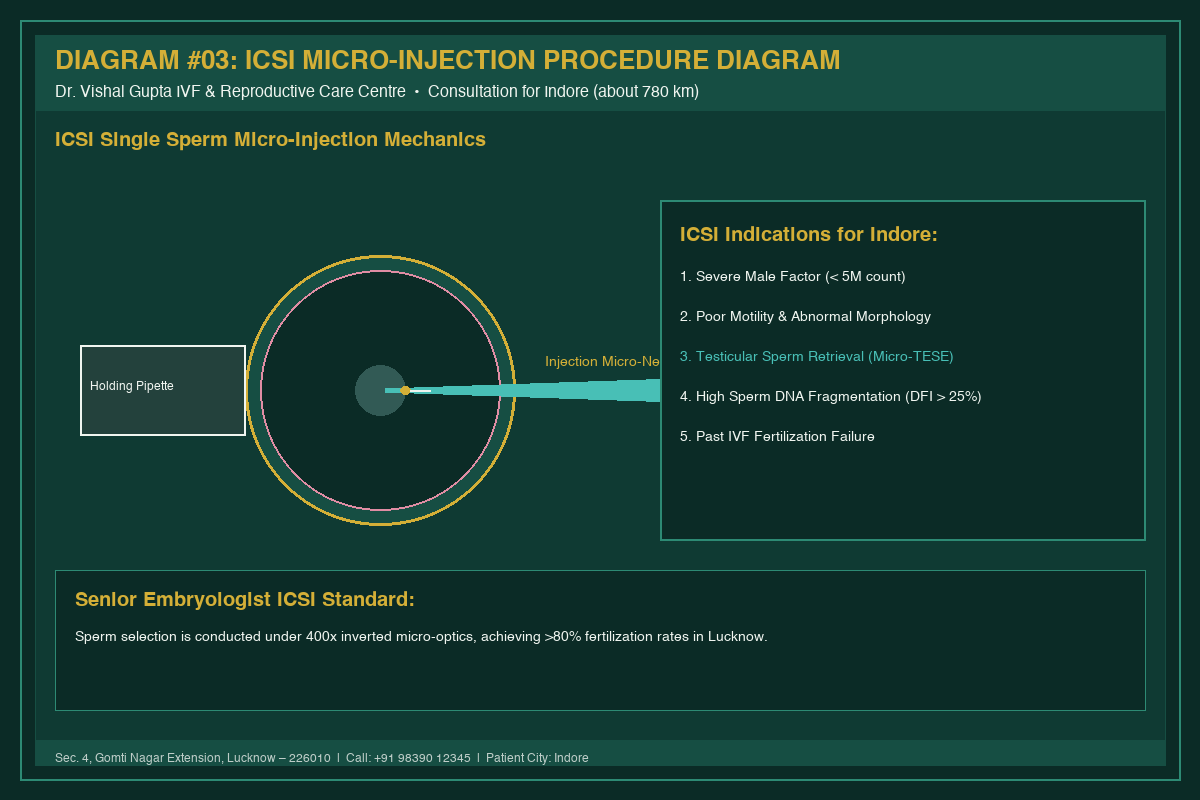Select indication '1. Severe Male Factor (< 5M count)'
The image size is (1200, 800).
pyautogui.click(x=792, y=276)
